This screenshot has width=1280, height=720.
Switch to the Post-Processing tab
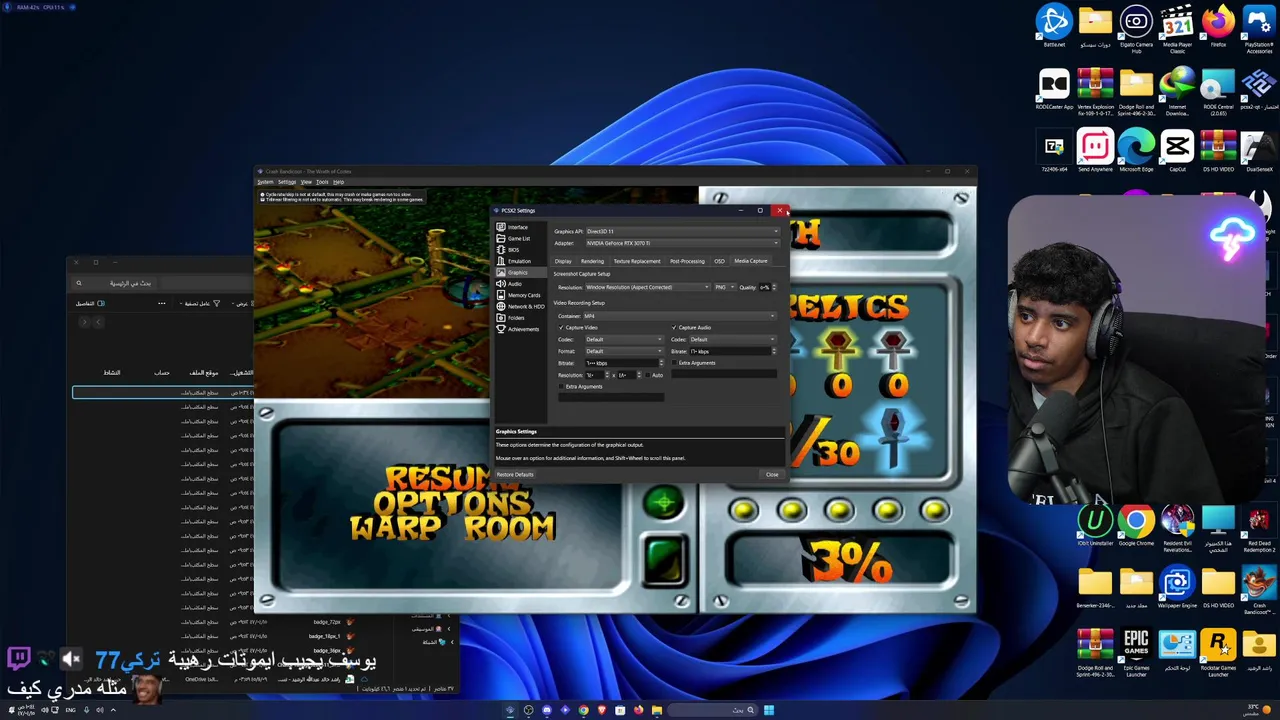[x=687, y=261]
